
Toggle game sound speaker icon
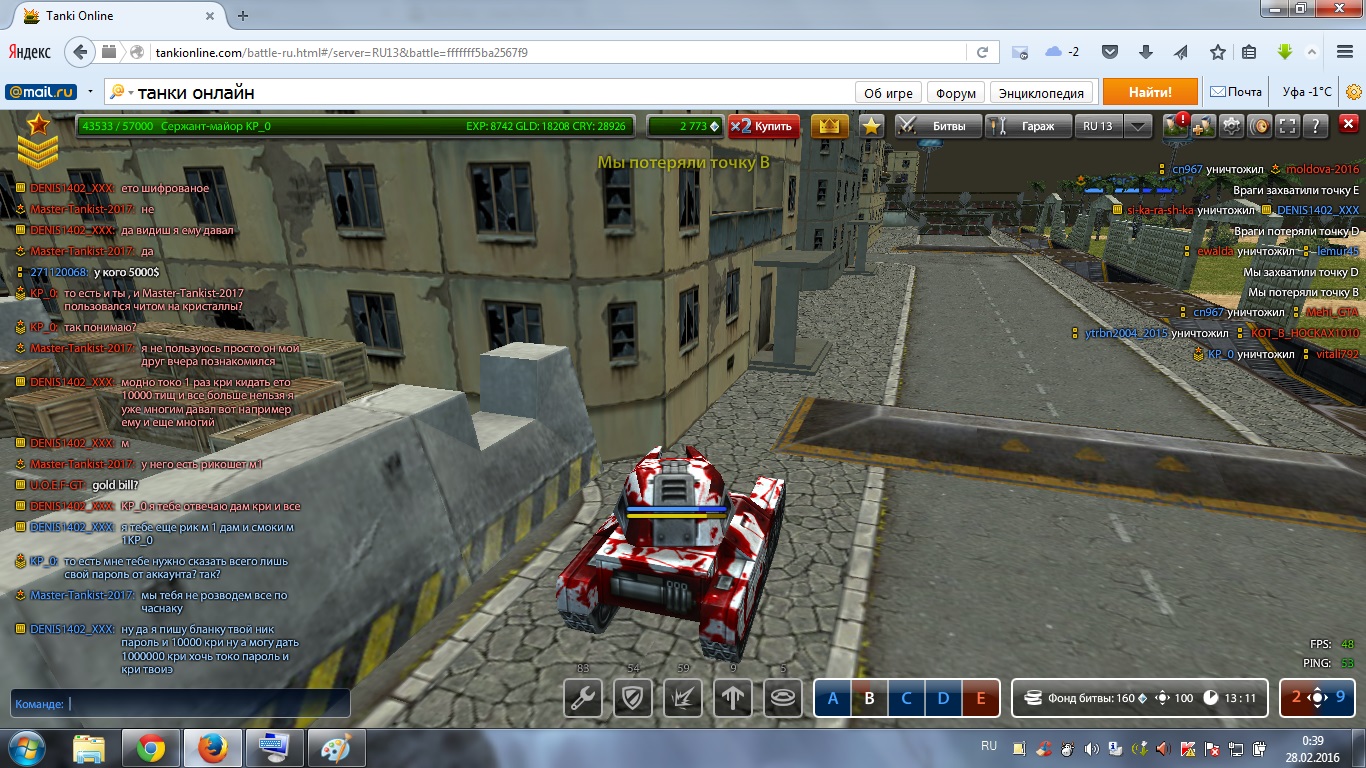point(1260,126)
